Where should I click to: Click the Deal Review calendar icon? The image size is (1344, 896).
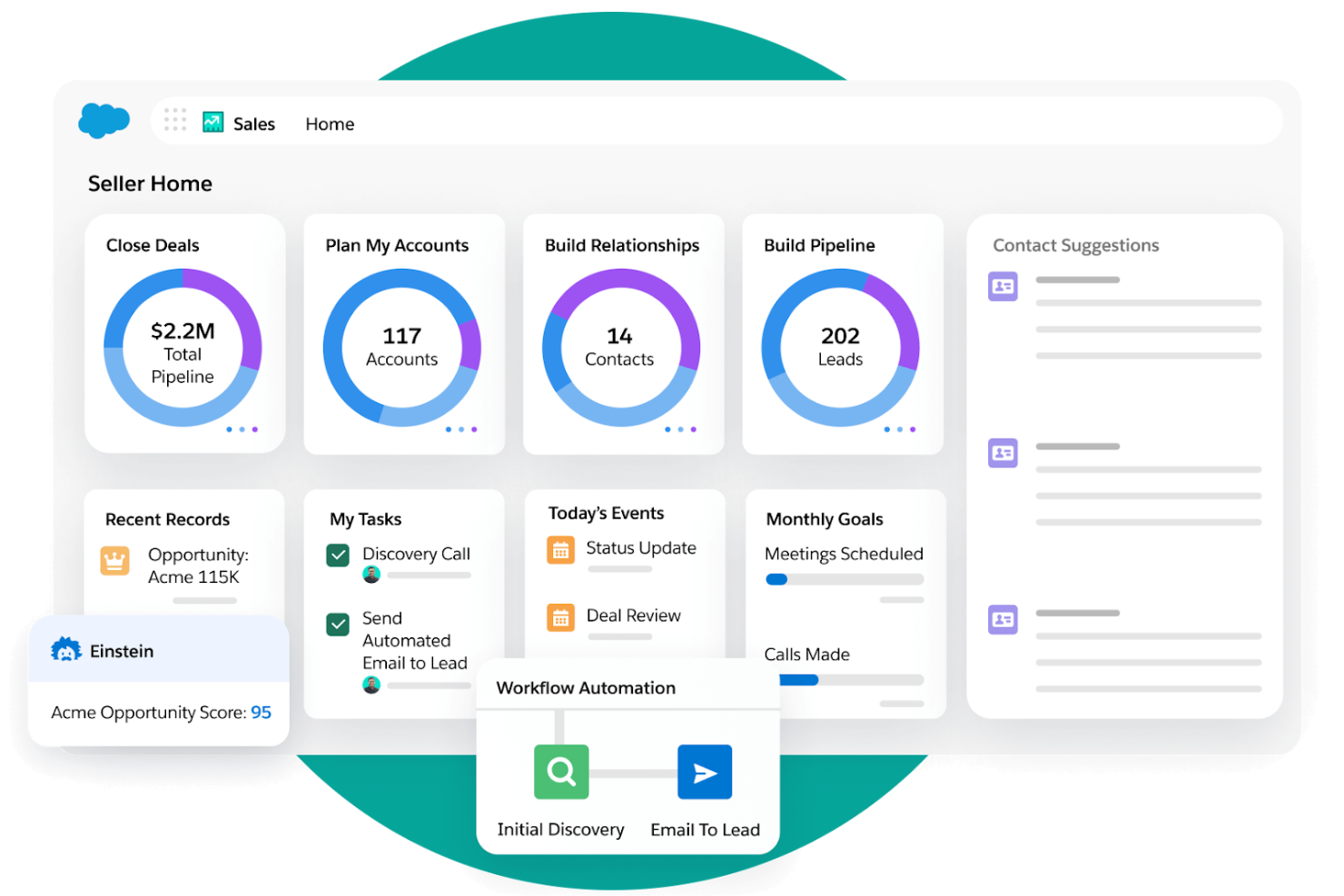(560, 616)
